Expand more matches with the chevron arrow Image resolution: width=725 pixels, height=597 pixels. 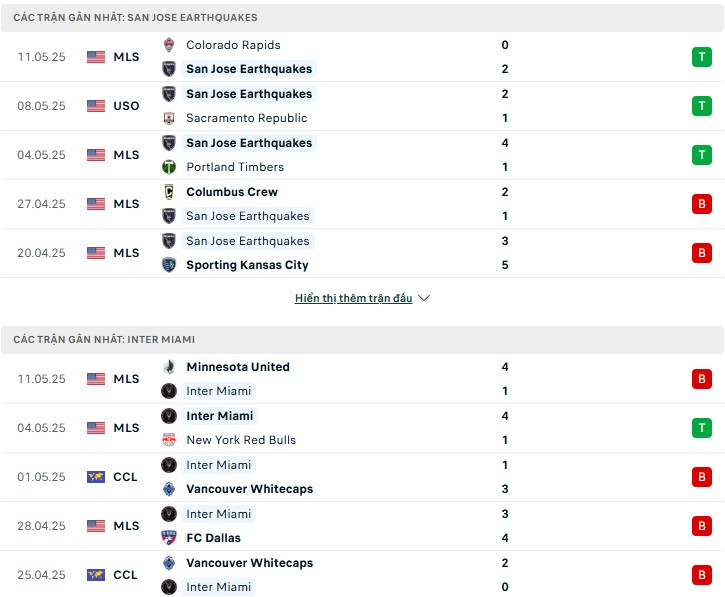click(x=424, y=298)
